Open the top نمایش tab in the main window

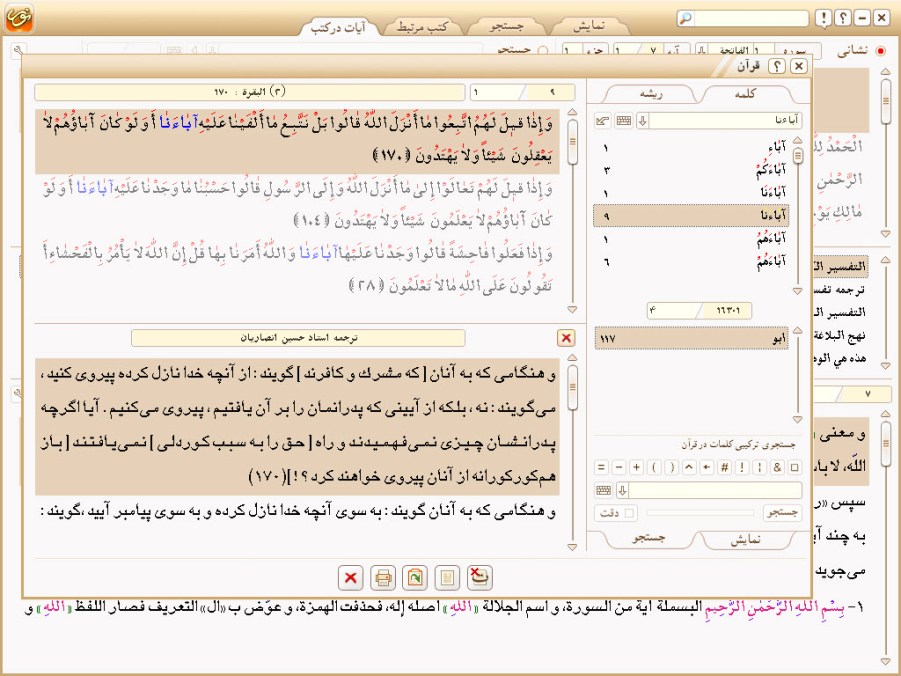click(x=588, y=26)
